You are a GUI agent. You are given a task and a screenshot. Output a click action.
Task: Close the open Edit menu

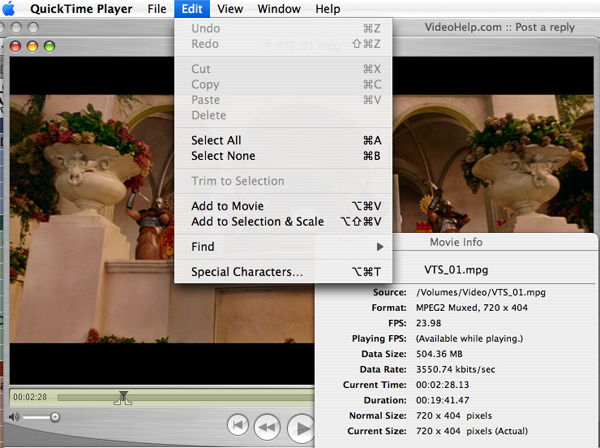pos(192,9)
